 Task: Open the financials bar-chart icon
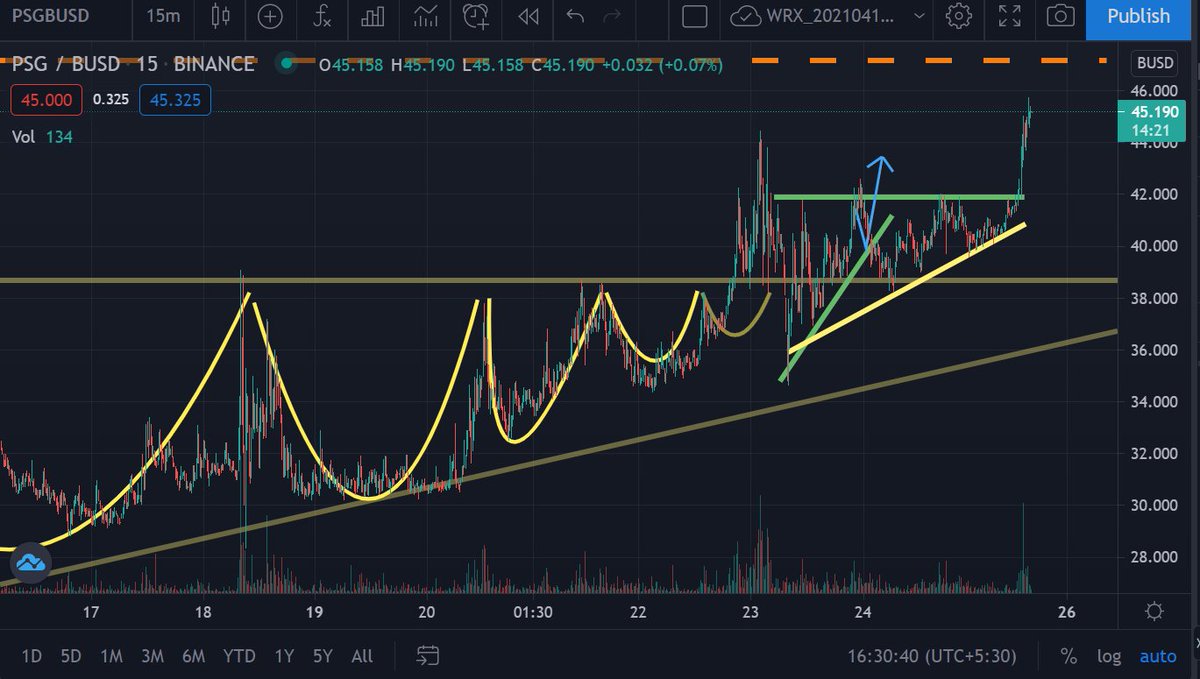pyautogui.click(x=374, y=16)
